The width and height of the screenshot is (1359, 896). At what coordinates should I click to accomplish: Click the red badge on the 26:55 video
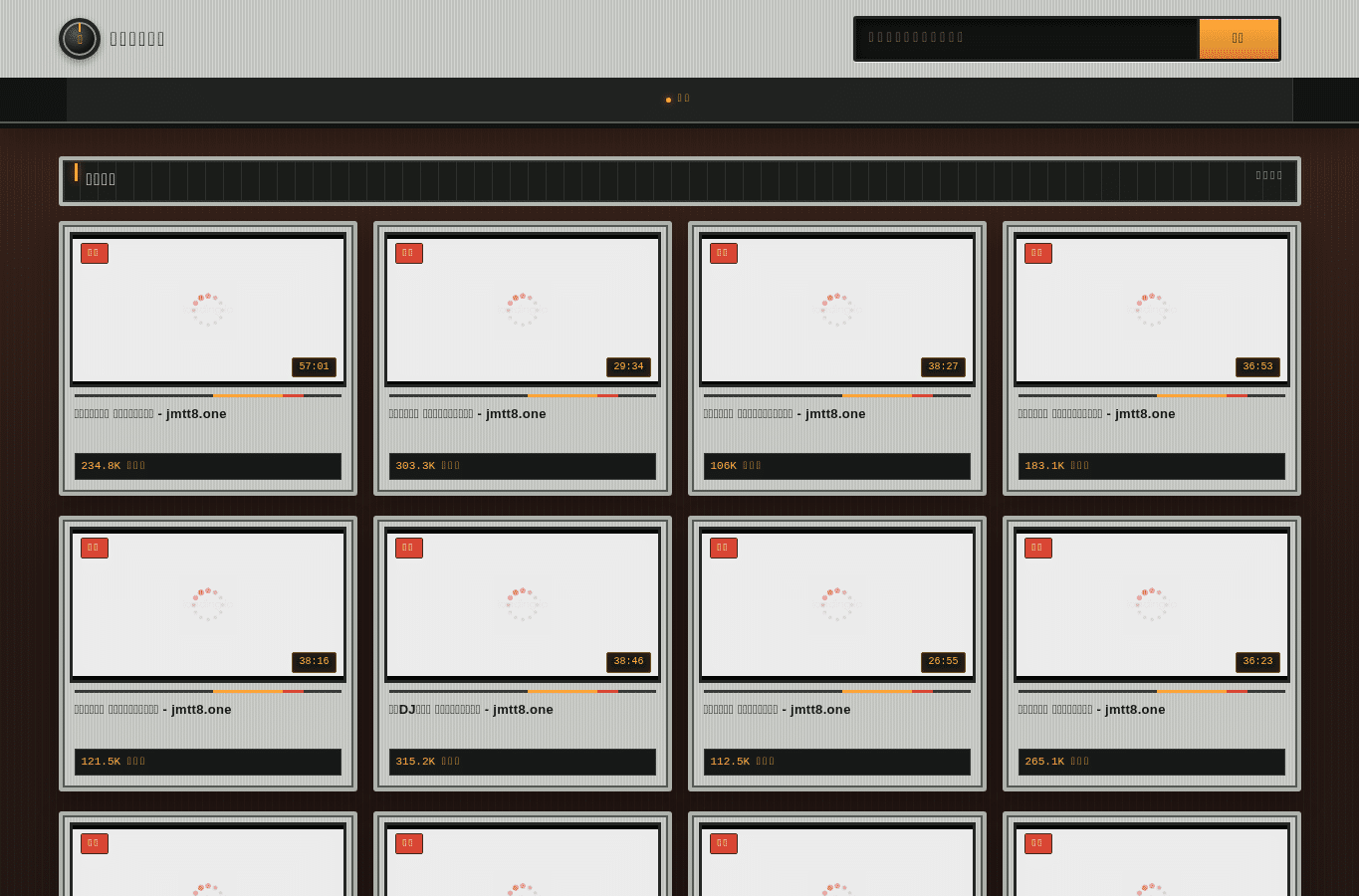tap(724, 548)
